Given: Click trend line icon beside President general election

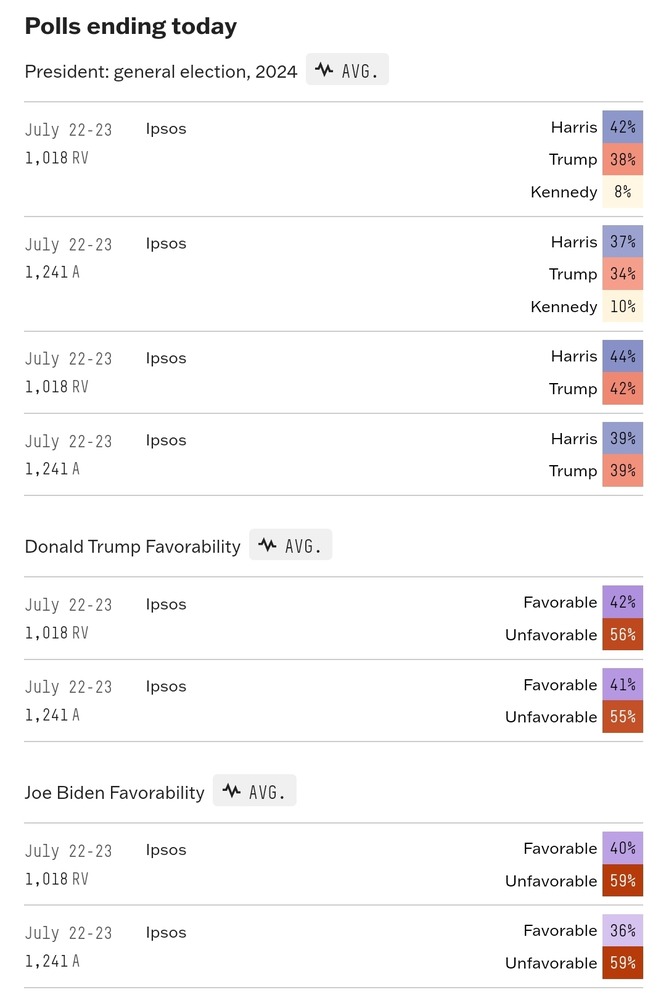Looking at the screenshot, I should [x=324, y=70].
